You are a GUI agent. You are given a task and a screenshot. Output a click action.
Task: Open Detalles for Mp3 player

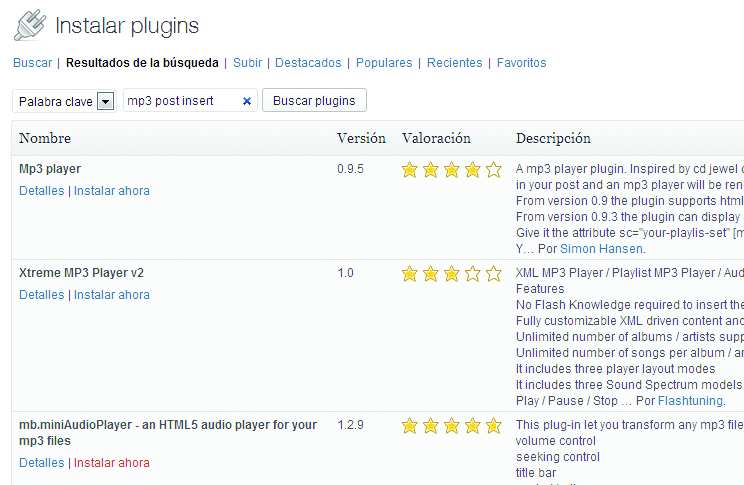42,191
